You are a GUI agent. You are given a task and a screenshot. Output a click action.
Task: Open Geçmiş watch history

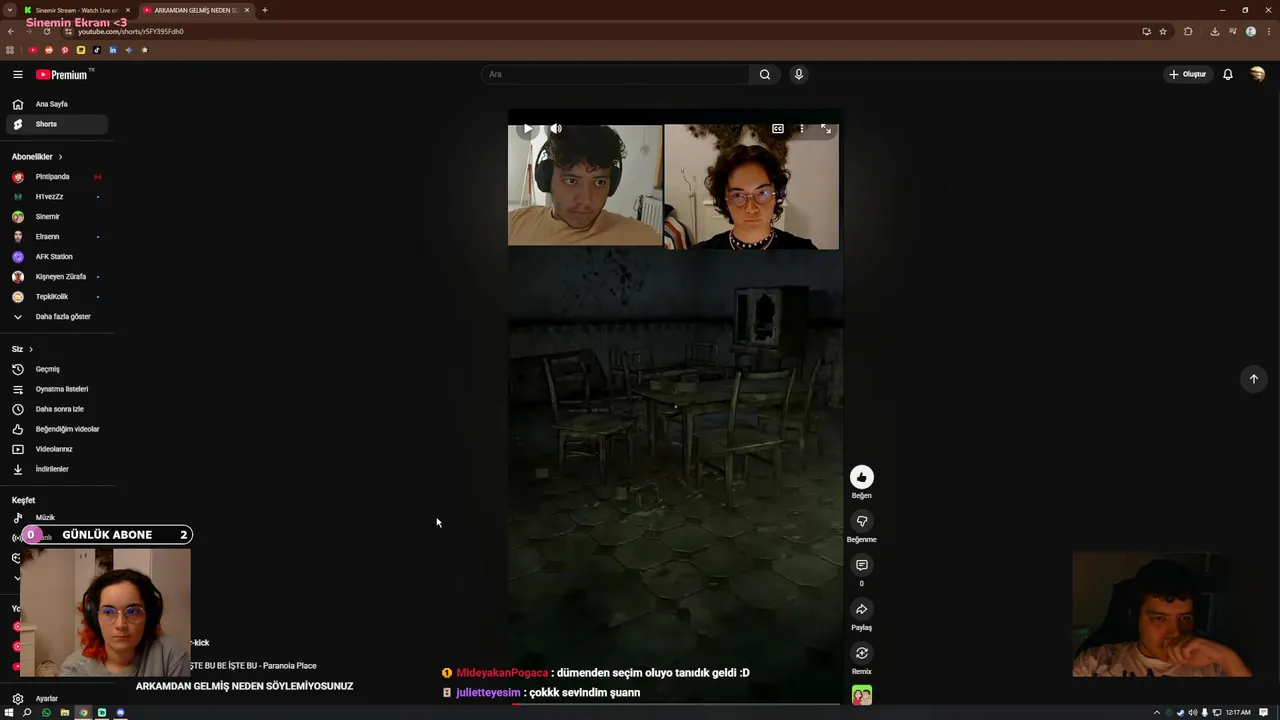[57, 369]
